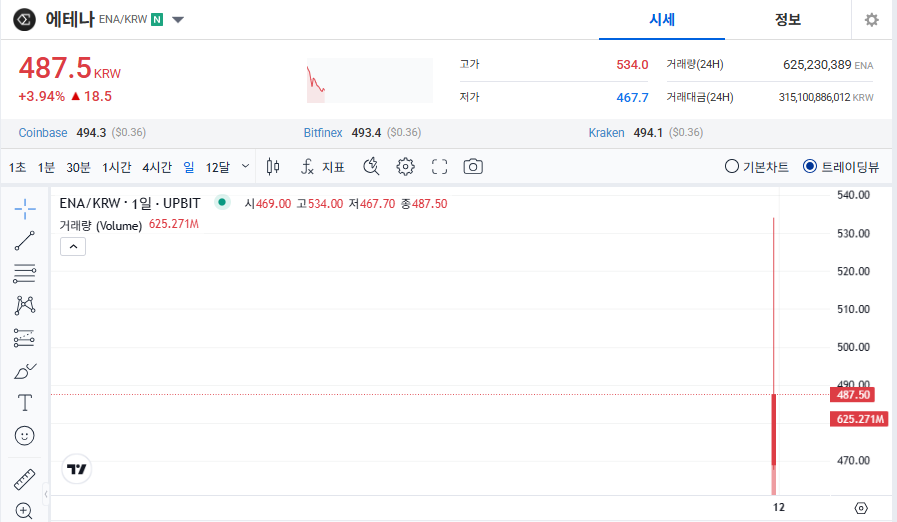Click the 625.271M volume axis tag
This screenshot has height=522, width=897.
859,419
